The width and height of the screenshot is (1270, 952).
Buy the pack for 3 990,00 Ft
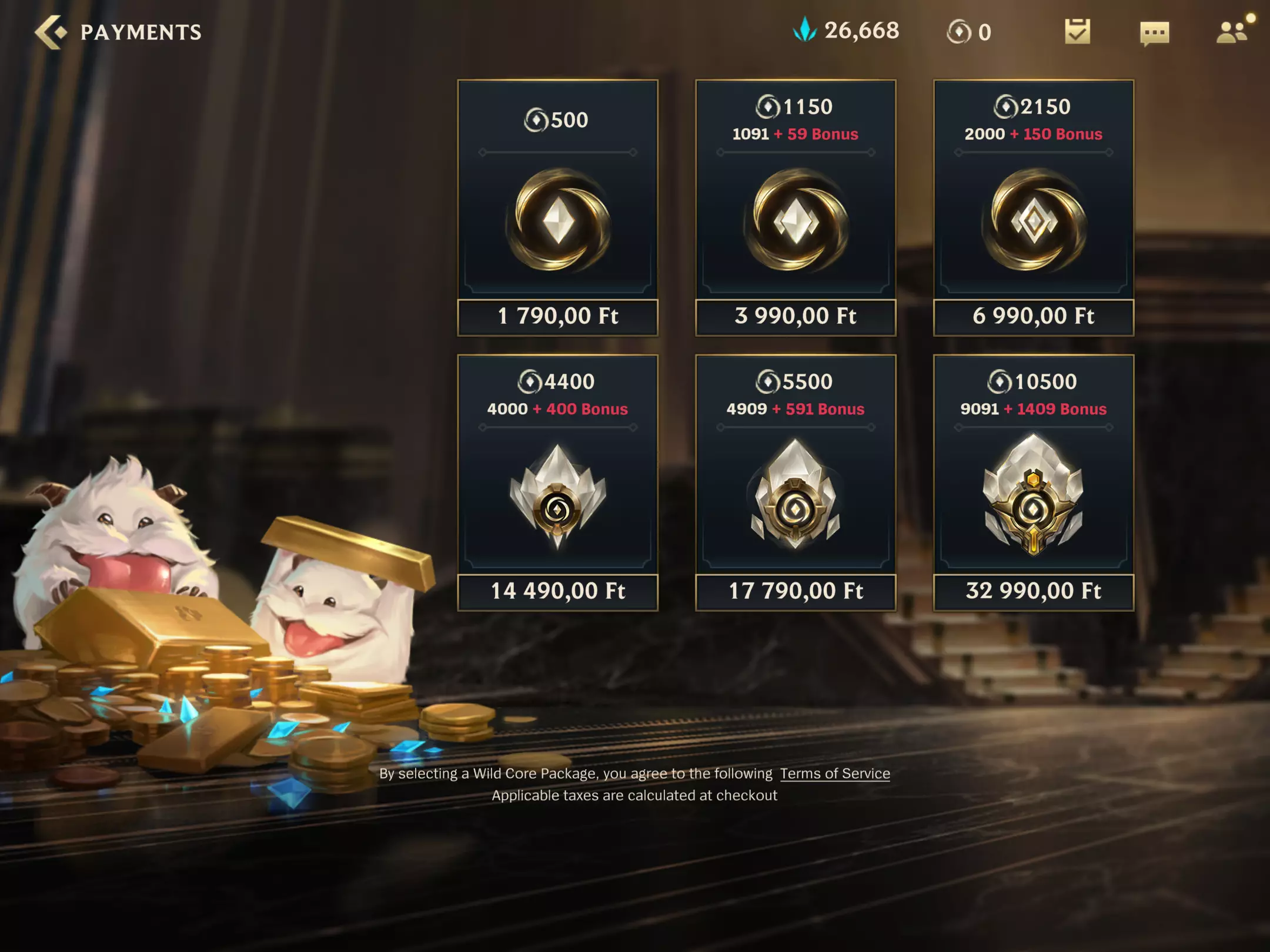(x=796, y=317)
